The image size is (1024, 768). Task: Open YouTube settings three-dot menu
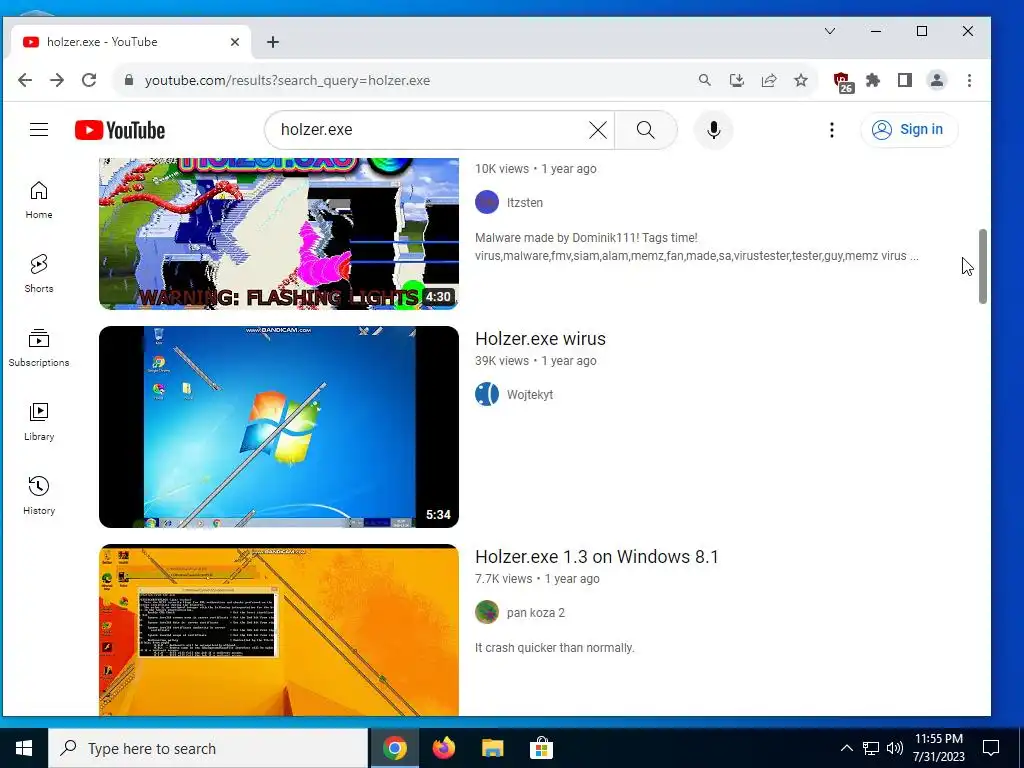pyautogui.click(x=831, y=130)
